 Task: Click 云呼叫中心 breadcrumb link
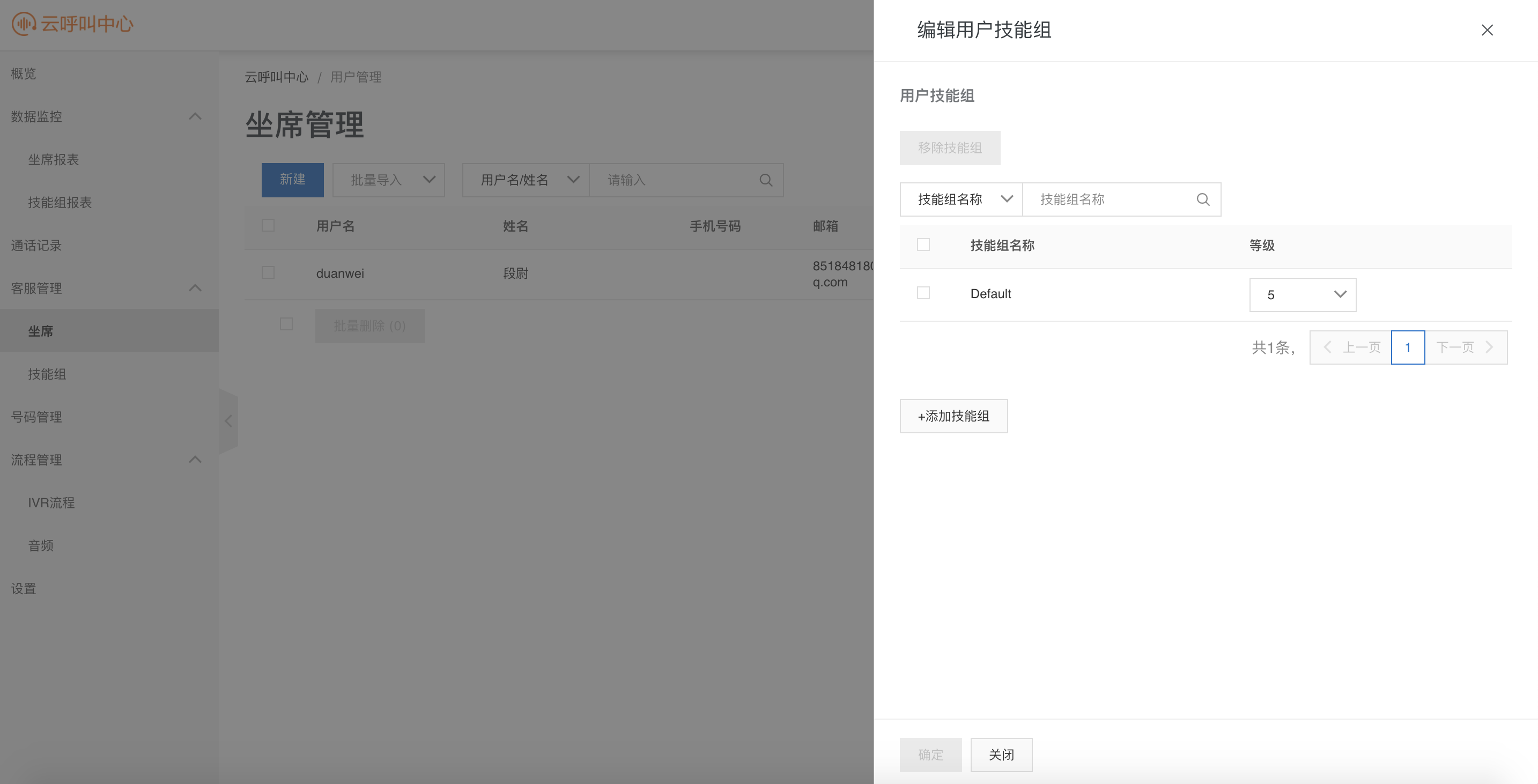pos(276,77)
